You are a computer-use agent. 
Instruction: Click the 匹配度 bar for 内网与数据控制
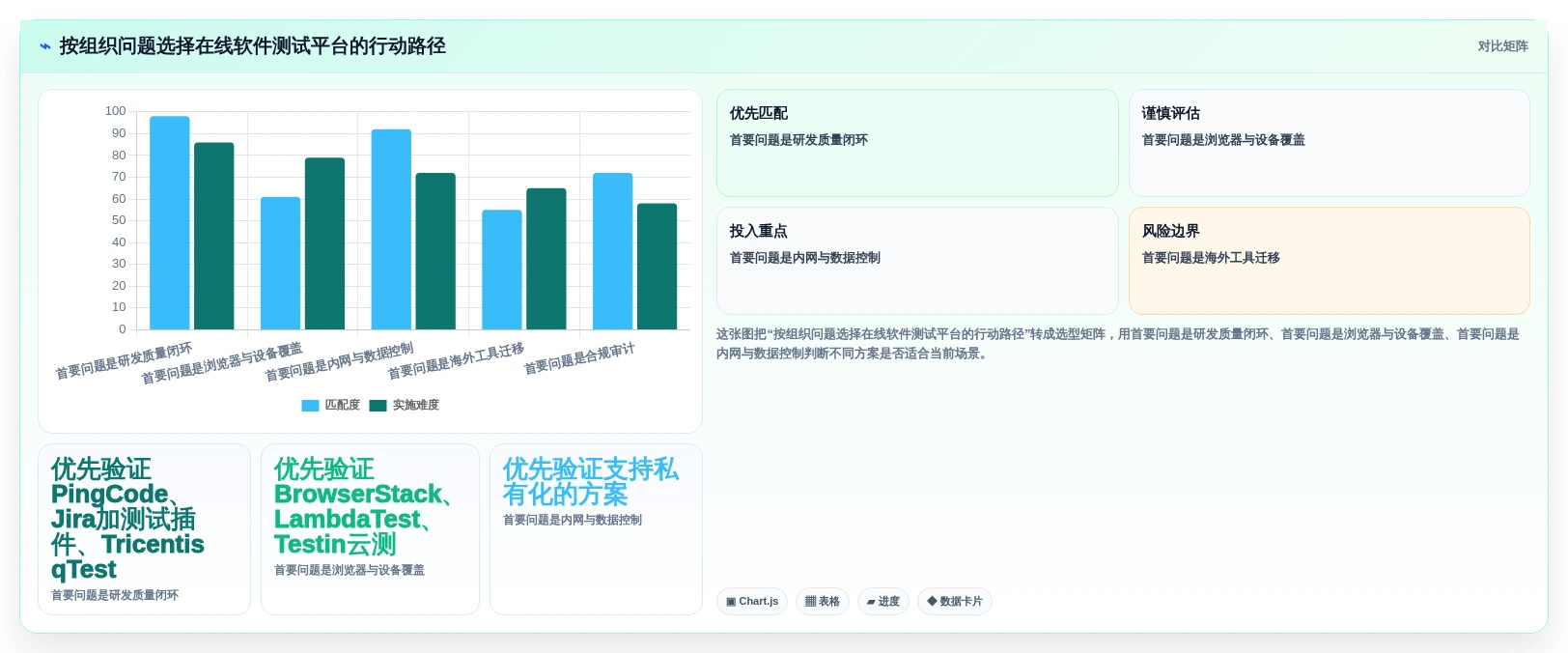pyautogui.click(x=391, y=230)
